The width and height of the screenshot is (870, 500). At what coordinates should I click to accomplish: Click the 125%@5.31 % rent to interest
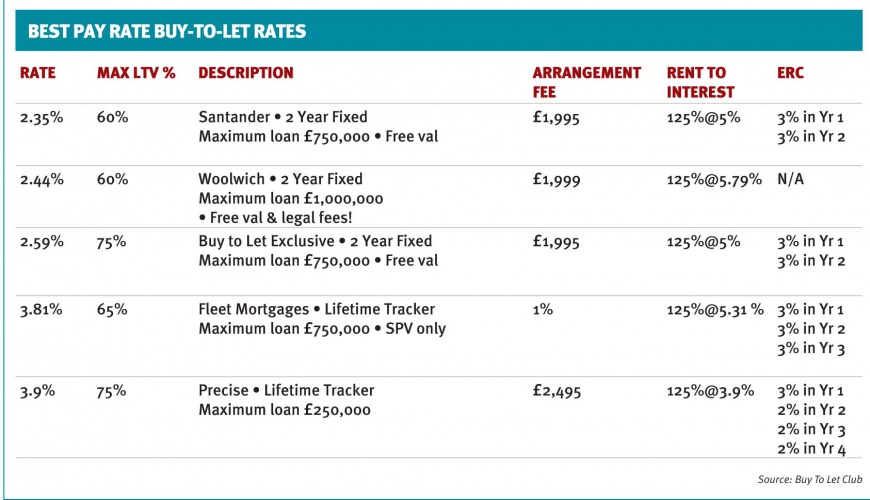(x=715, y=309)
